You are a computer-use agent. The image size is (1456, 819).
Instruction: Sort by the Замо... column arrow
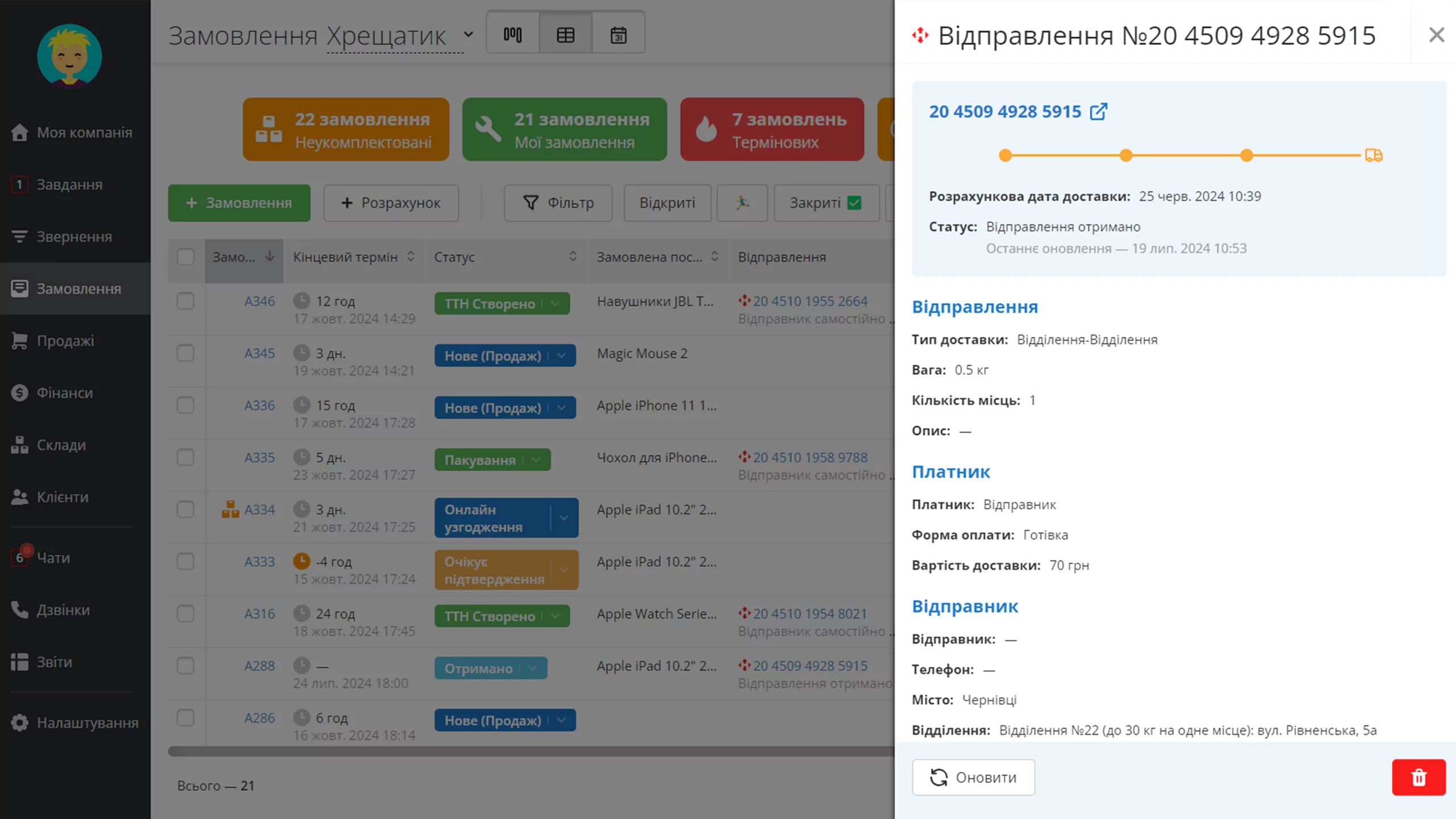point(270,257)
